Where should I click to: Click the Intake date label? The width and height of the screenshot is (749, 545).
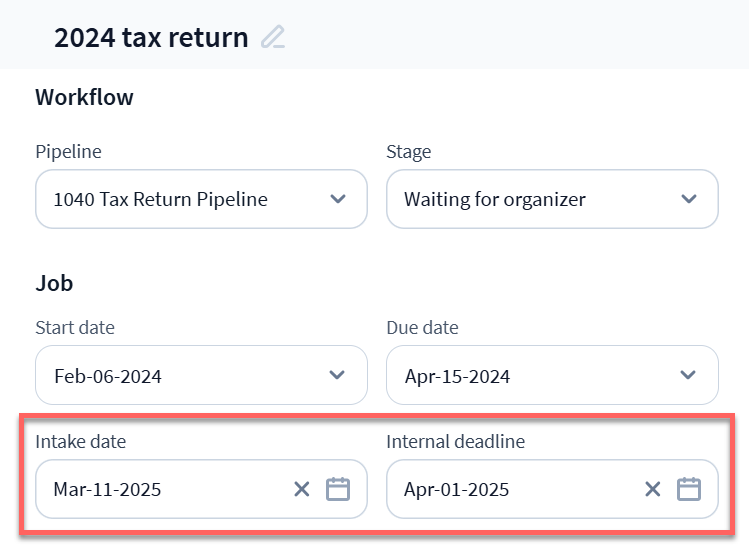tap(80, 441)
